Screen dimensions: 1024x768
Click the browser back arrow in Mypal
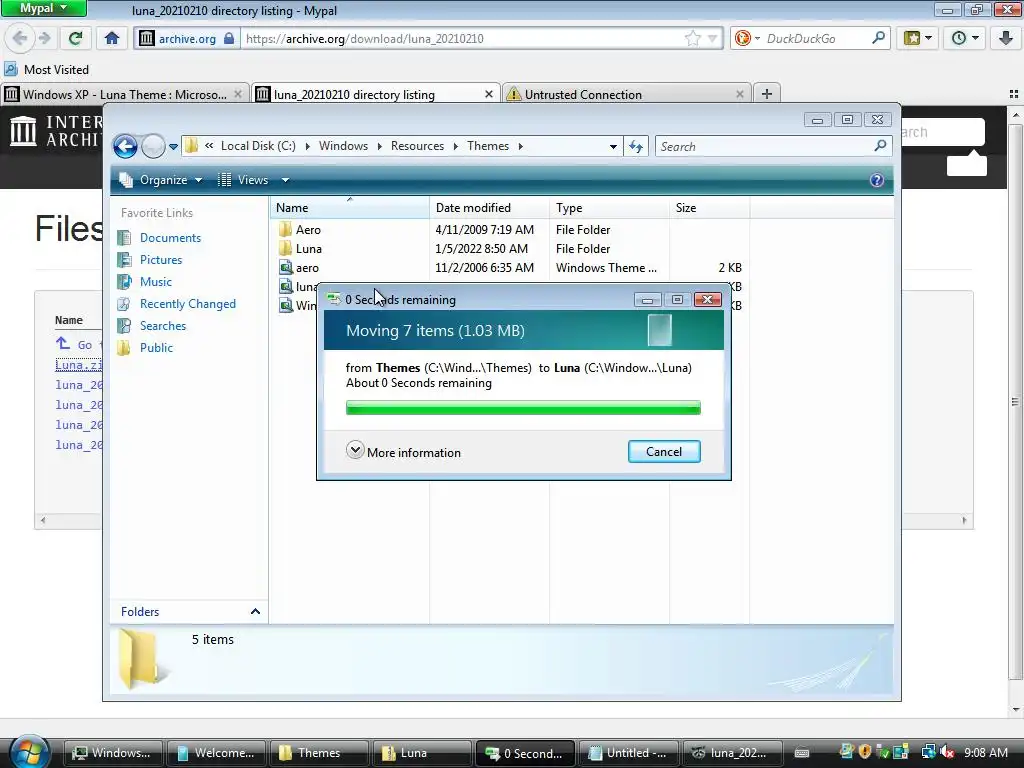tap(20, 39)
